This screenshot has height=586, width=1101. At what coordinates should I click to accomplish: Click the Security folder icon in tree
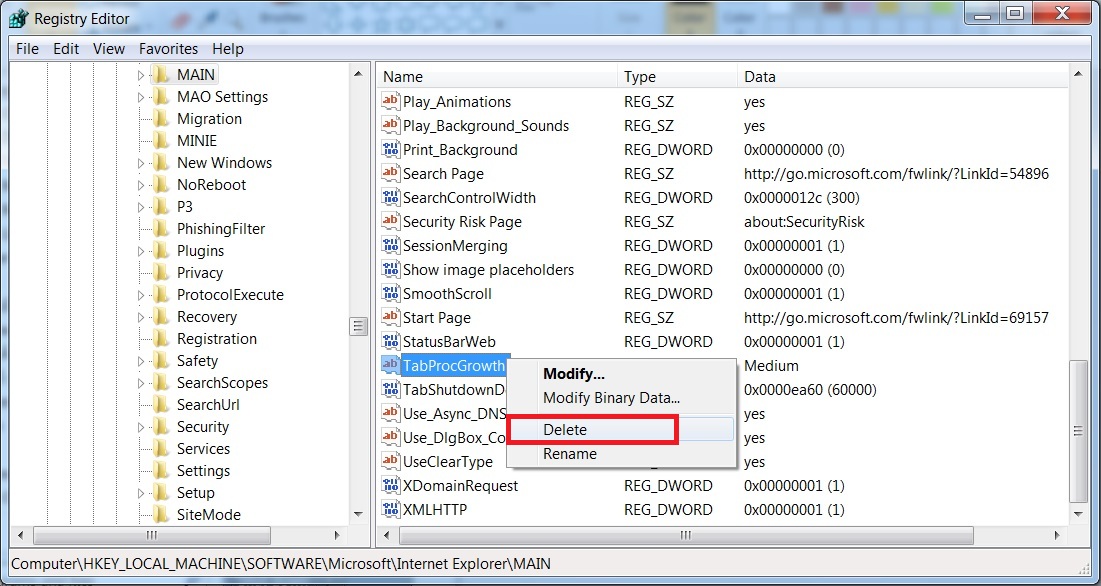pos(161,427)
